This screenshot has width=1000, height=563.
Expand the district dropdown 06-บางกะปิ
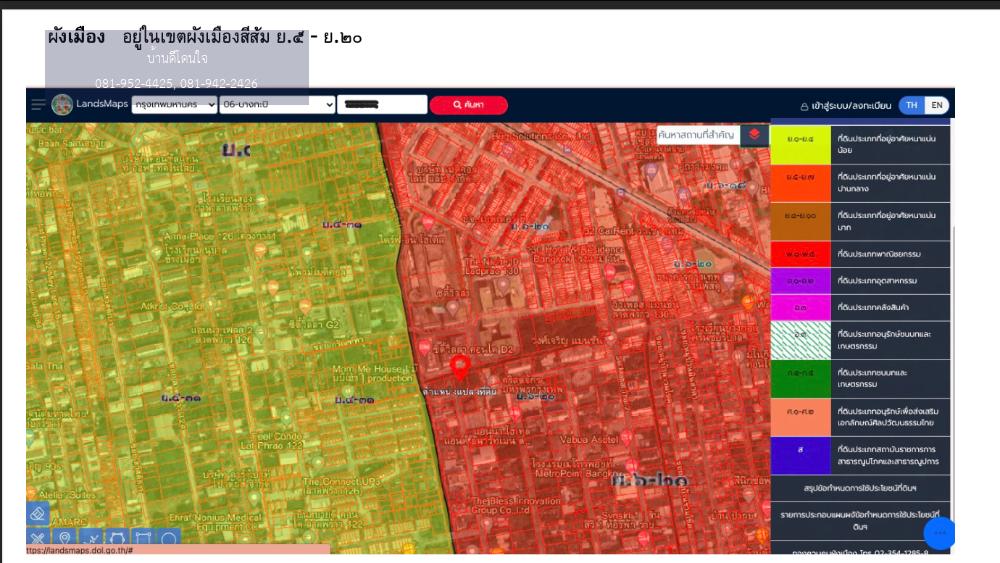(277, 104)
